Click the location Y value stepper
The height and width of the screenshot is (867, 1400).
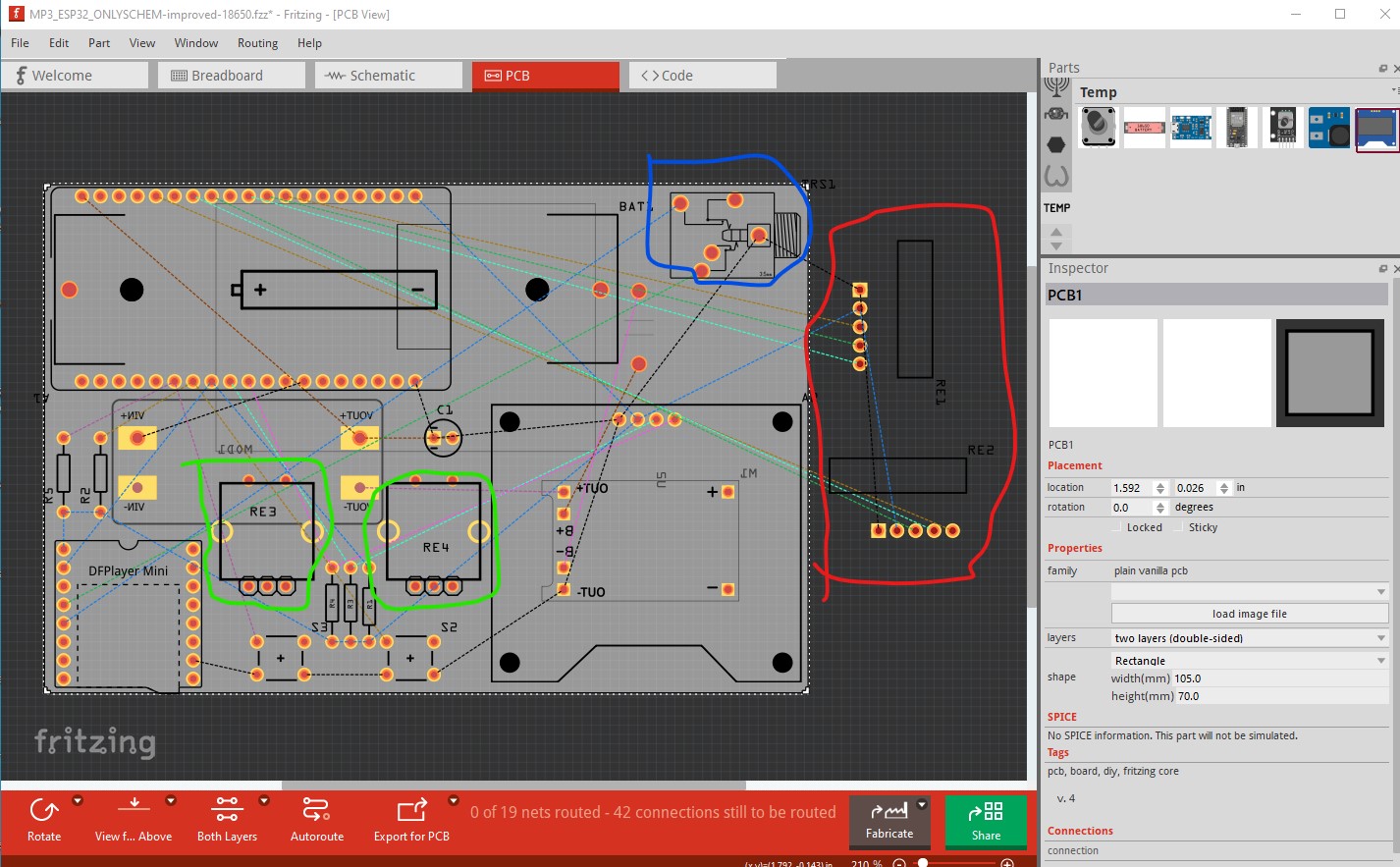pyautogui.click(x=1223, y=488)
